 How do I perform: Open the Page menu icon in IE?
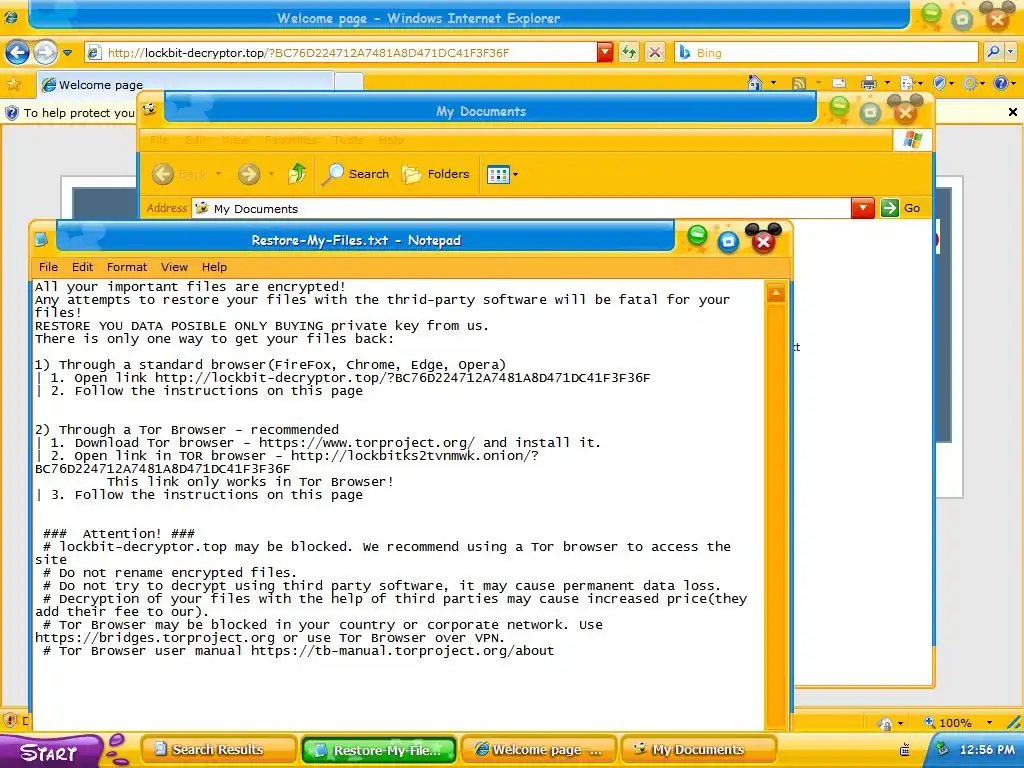(x=910, y=83)
